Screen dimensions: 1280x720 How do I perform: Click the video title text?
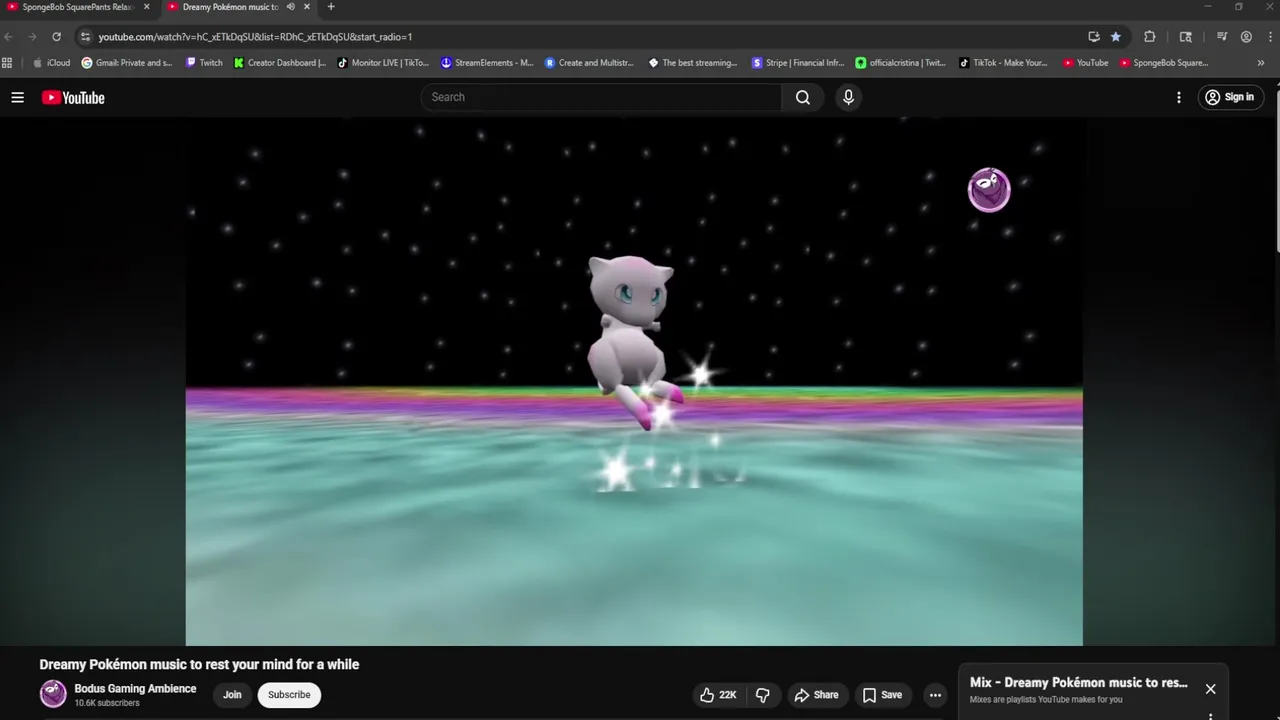pyautogui.click(x=199, y=665)
